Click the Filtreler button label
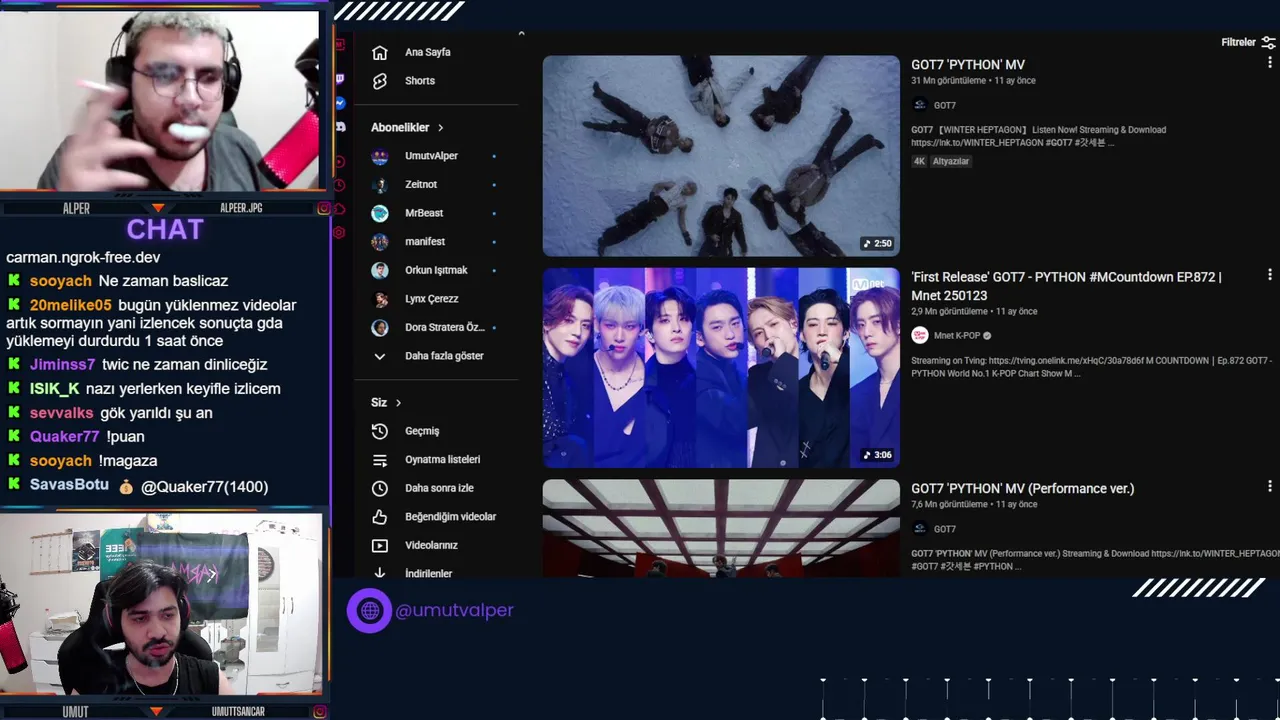This screenshot has height=720, width=1280. pos(1238,43)
